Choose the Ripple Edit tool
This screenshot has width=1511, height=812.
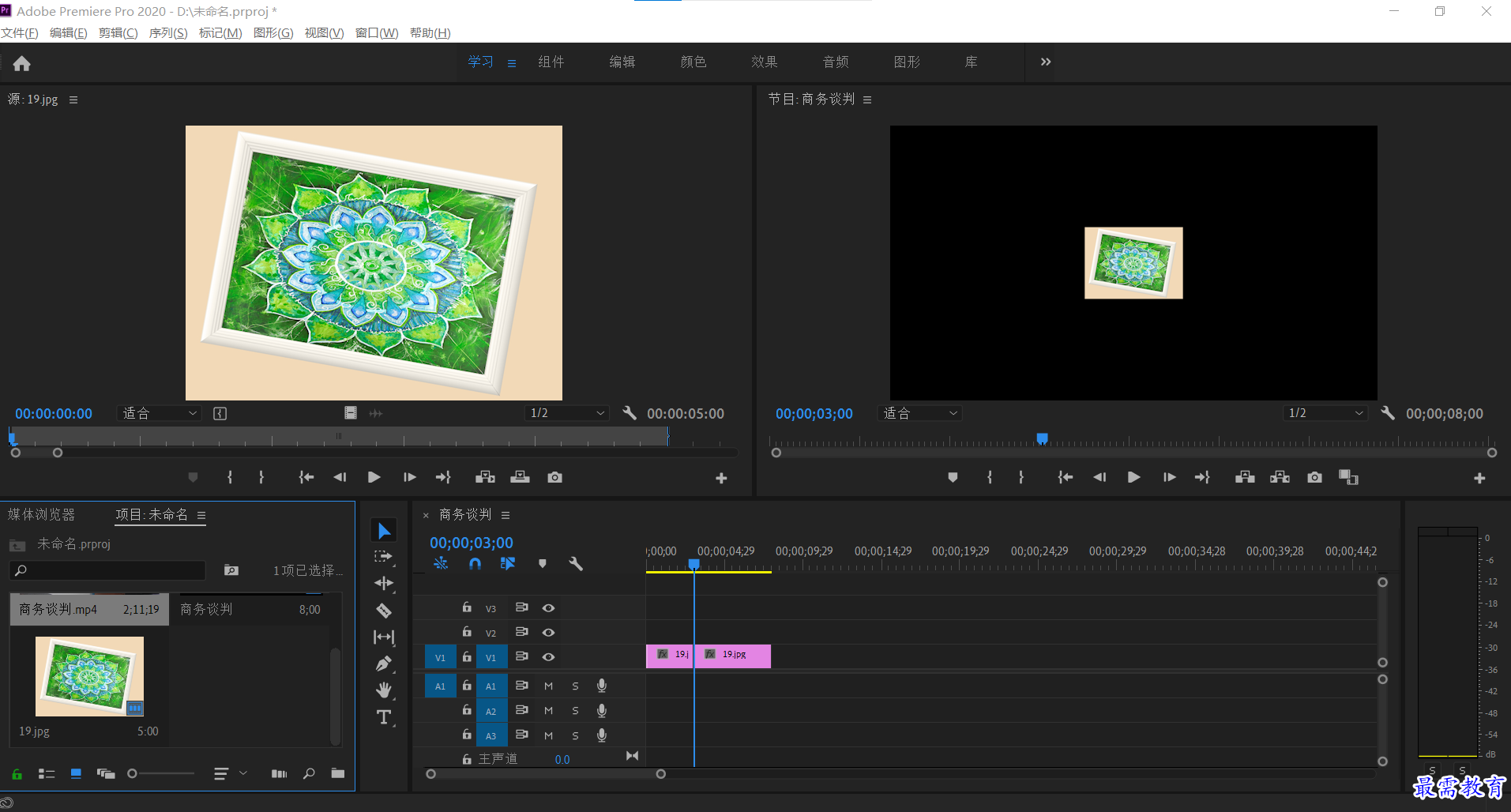click(384, 583)
